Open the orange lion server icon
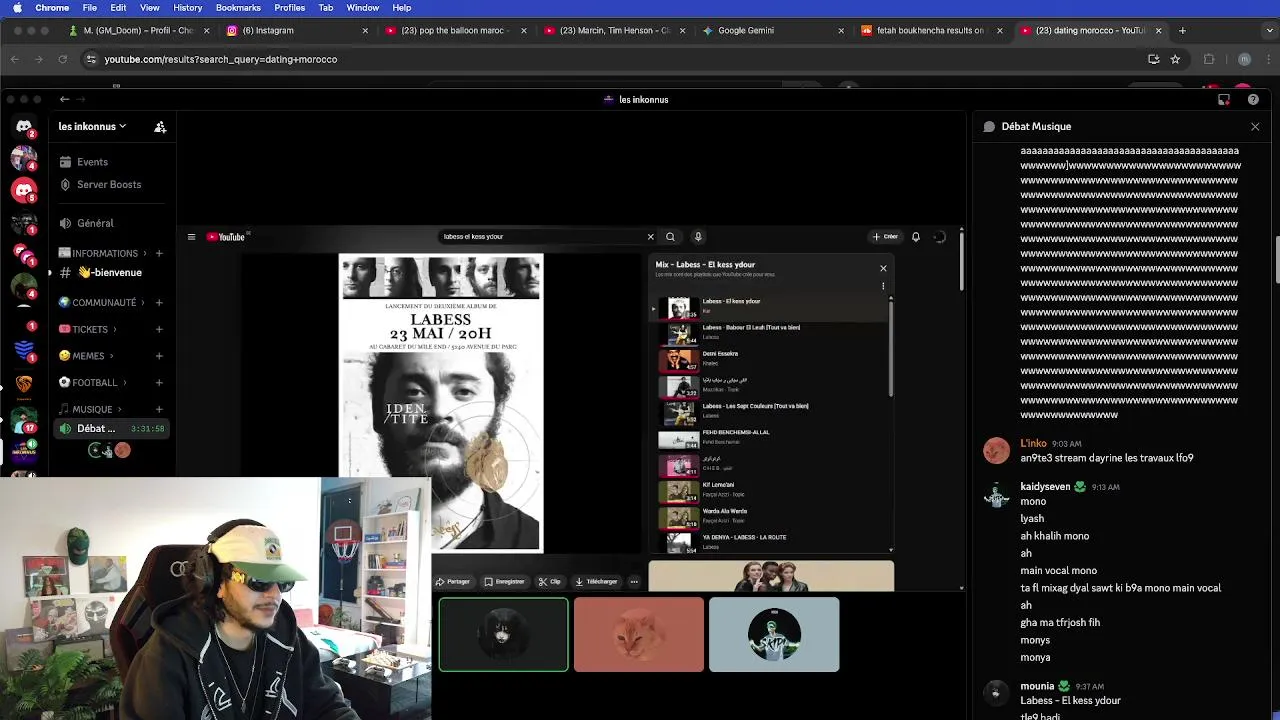The image size is (1280, 720). coord(24,383)
